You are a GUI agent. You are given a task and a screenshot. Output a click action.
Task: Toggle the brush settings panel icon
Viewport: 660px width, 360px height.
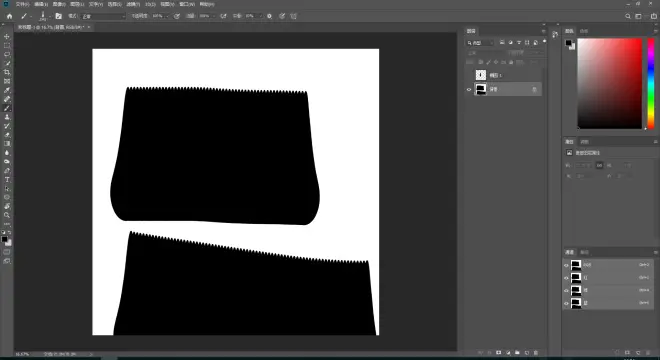click(x=59, y=16)
